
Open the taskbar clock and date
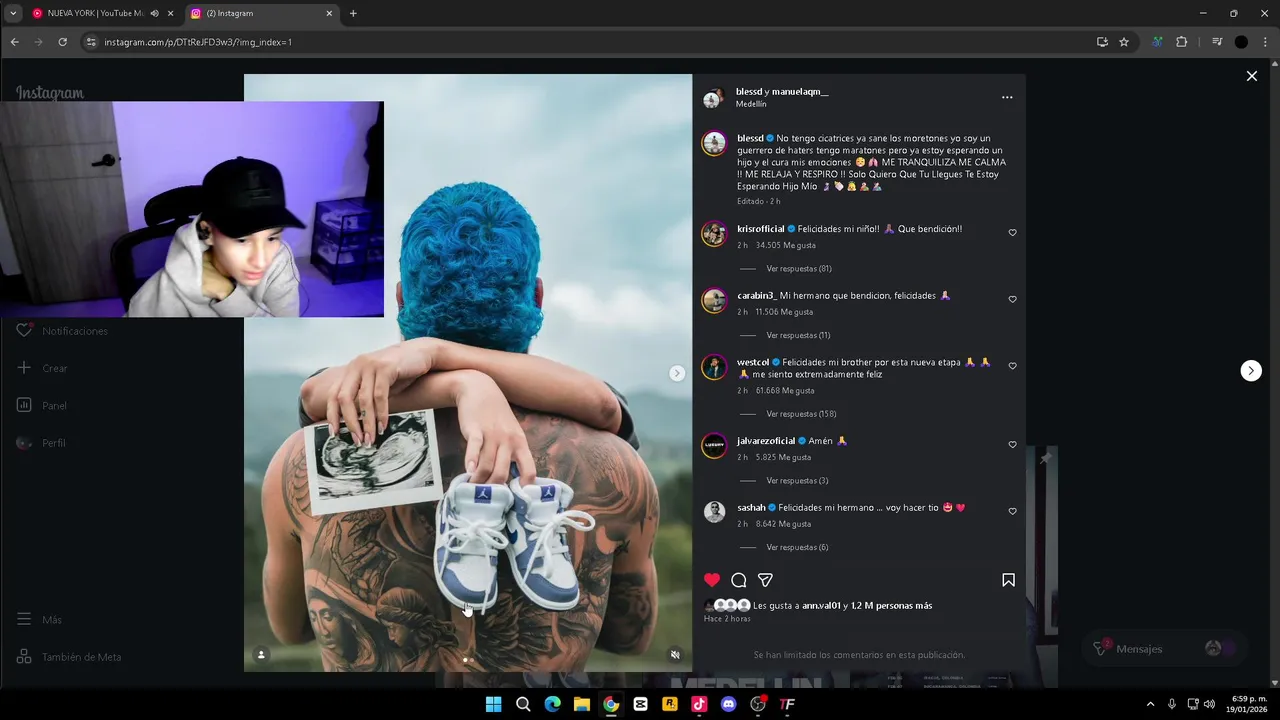[x=1249, y=704]
